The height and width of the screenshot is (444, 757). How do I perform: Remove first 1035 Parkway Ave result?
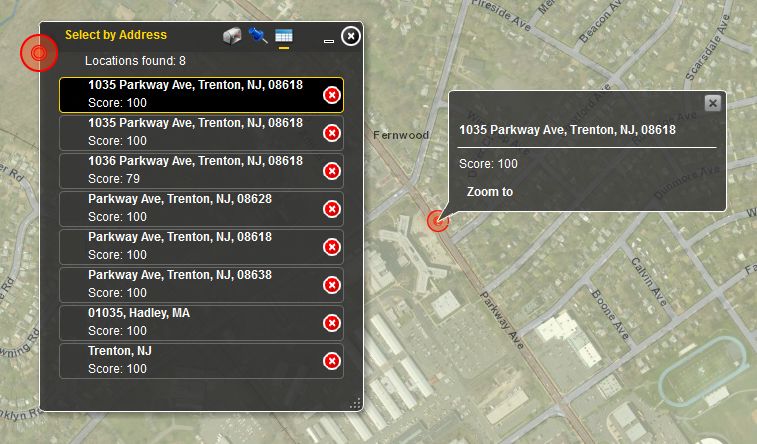coord(332,95)
